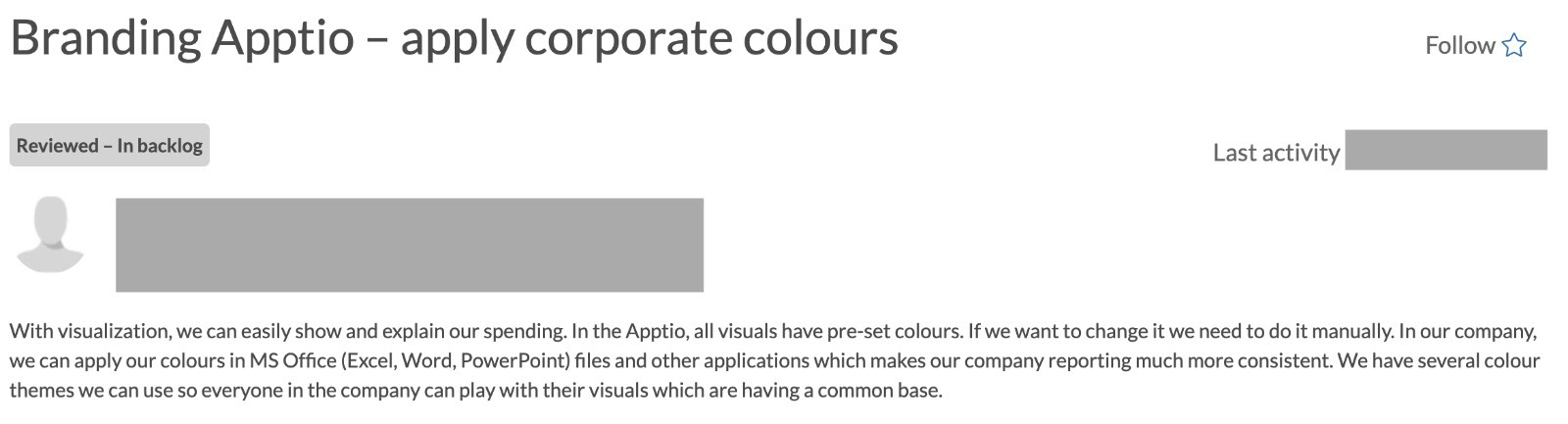The height and width of the screenshot is (424, 1568).
Task: Click the greyed-out last activity date box
Action: click(x=1445, y=150)
